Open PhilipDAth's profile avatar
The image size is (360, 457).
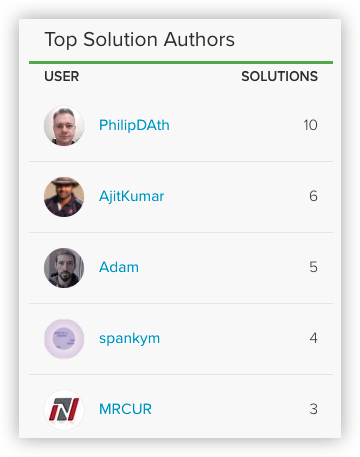point(64,126)
